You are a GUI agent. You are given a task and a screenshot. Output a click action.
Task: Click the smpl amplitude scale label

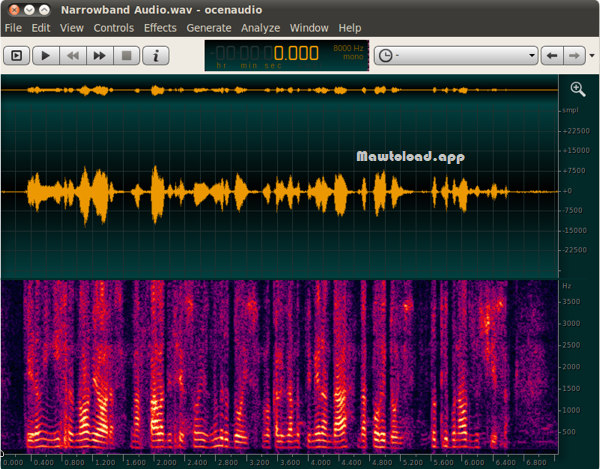[x=570, y=110]
